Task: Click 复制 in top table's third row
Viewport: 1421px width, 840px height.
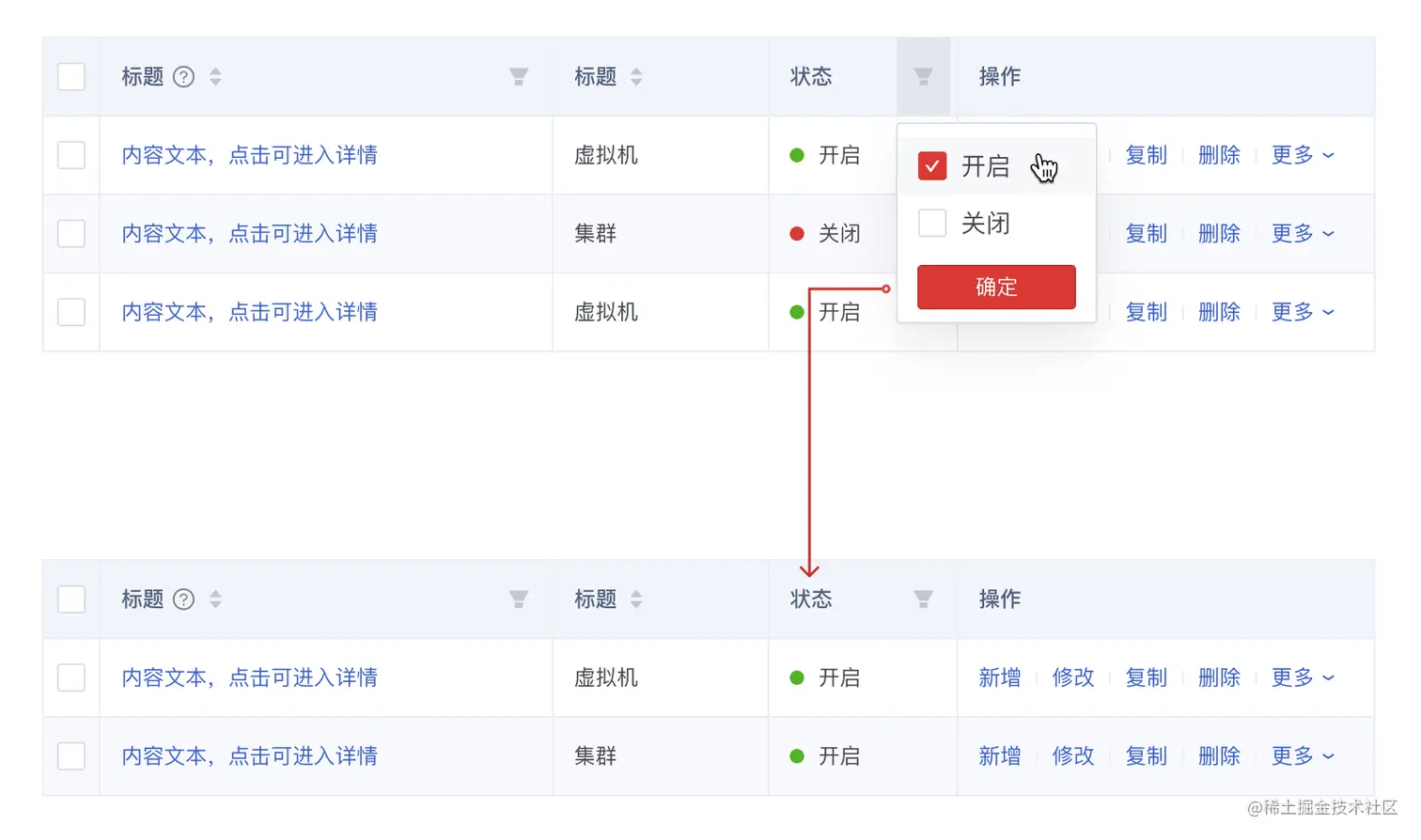Action: (x=1147, y=312)
